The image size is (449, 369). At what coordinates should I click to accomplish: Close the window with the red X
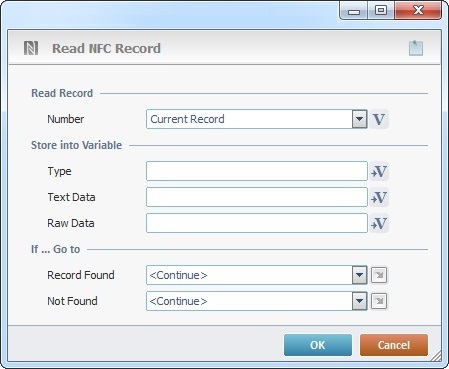(418, 10)
